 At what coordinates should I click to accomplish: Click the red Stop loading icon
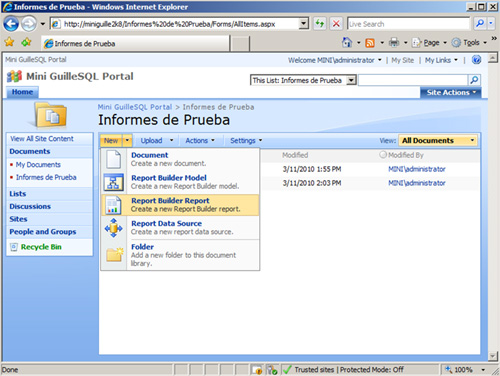coord(336,24)
